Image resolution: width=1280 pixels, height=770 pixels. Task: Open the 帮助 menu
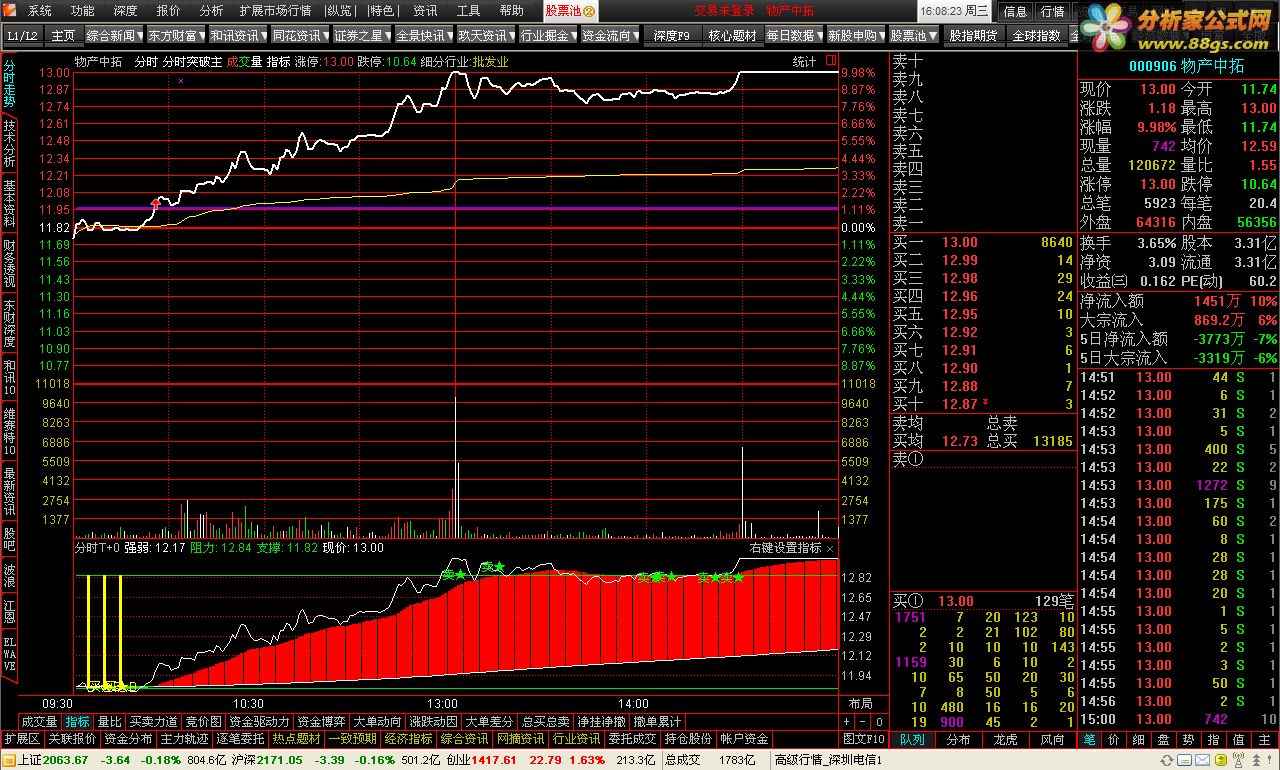point(511,11)
